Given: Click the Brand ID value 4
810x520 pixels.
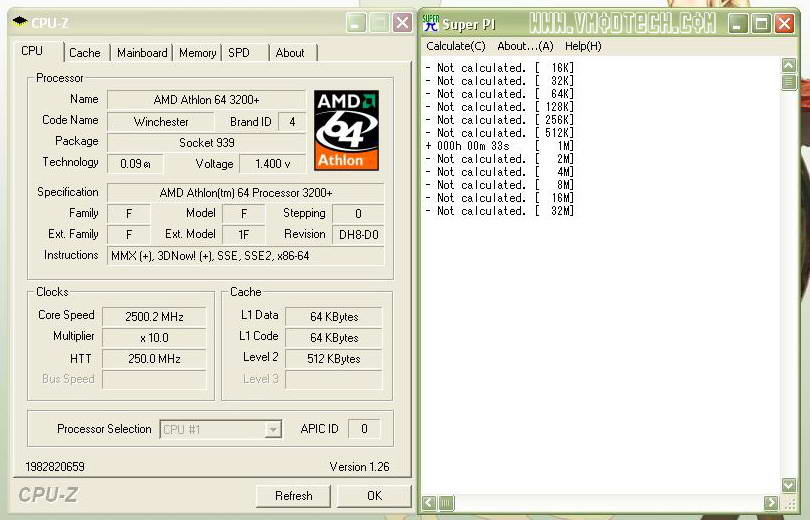Looking at the screenshot, I should [x=292, y=122].
